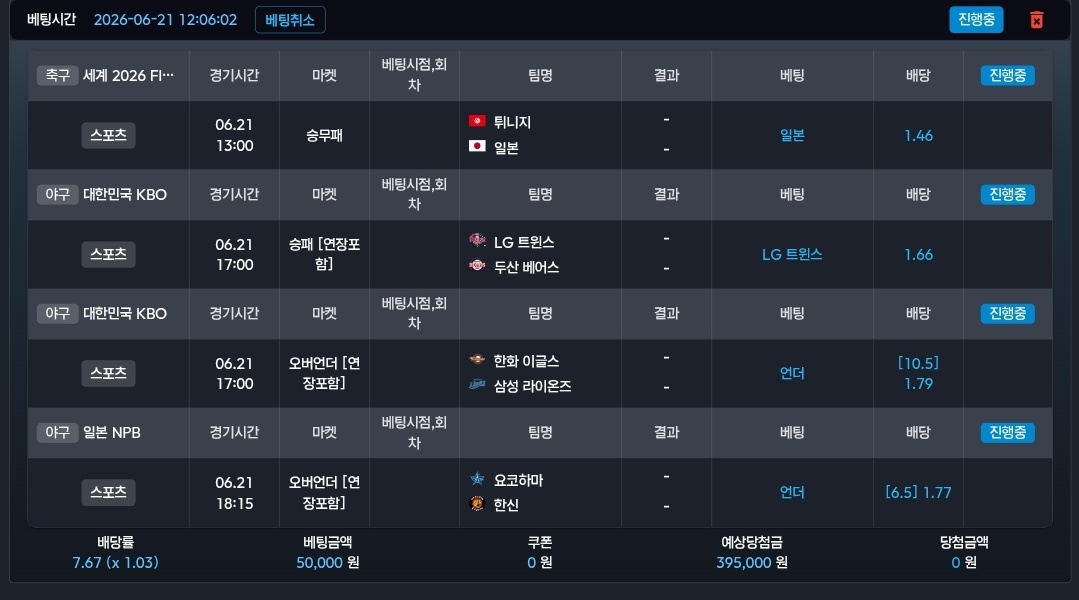
Task: Click the 1.46 odds value
Action: 918,136
